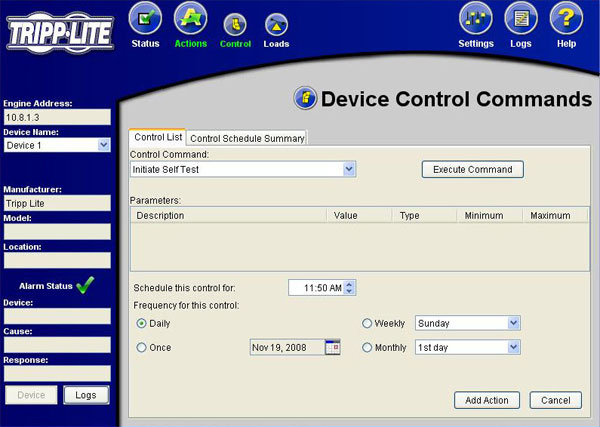
Task: Click the Actions icon in top bar
Action: click(x=190, y=20)
